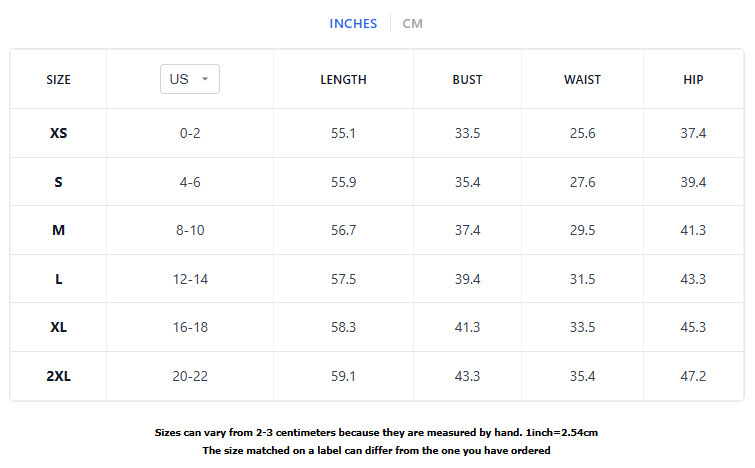Click the 47.2 hip value for 2XL
Viewport: 755px width, 468px height.
(693, 376)
